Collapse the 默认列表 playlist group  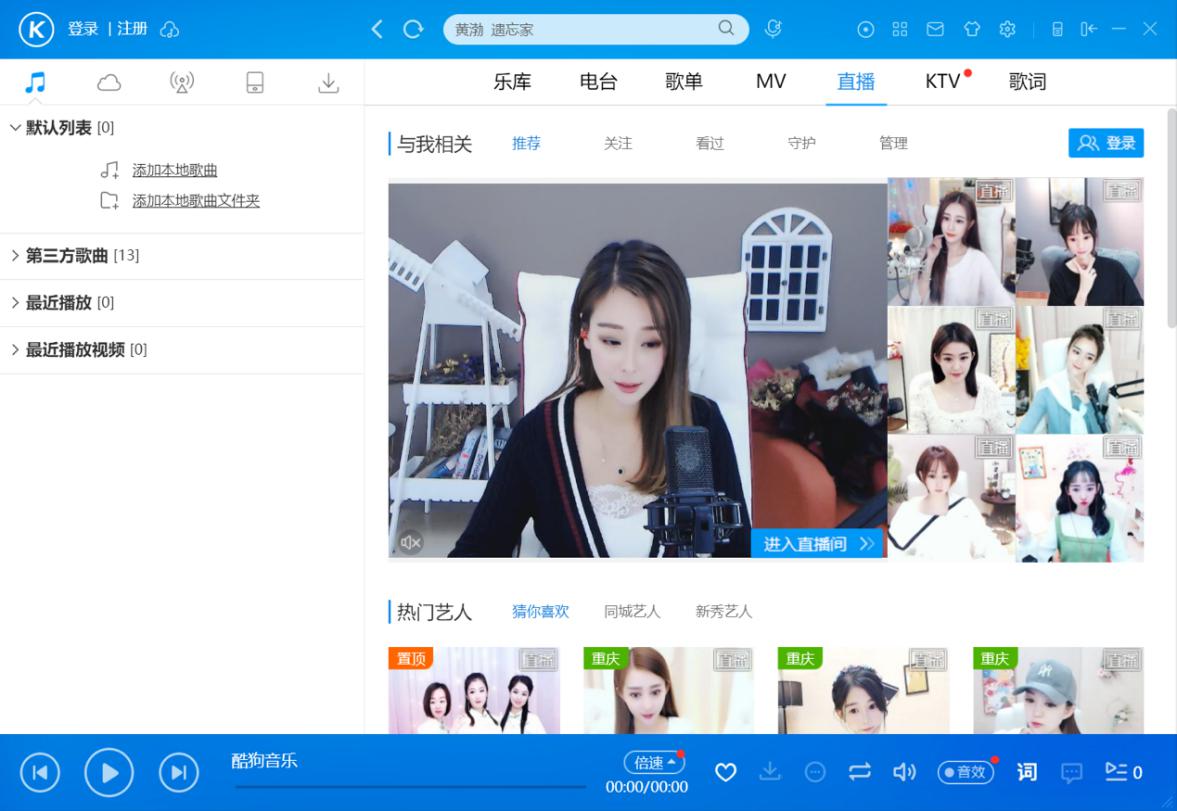[x=16, y=128]
